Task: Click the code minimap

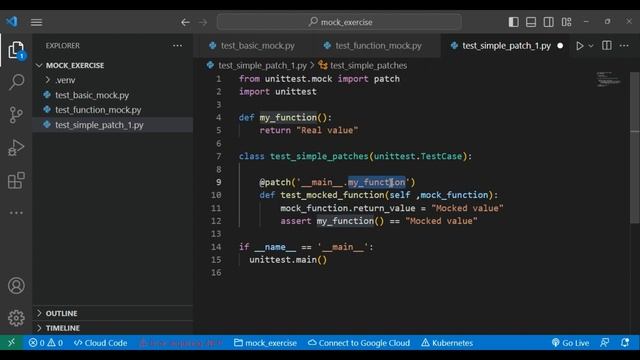Action: 608,79
